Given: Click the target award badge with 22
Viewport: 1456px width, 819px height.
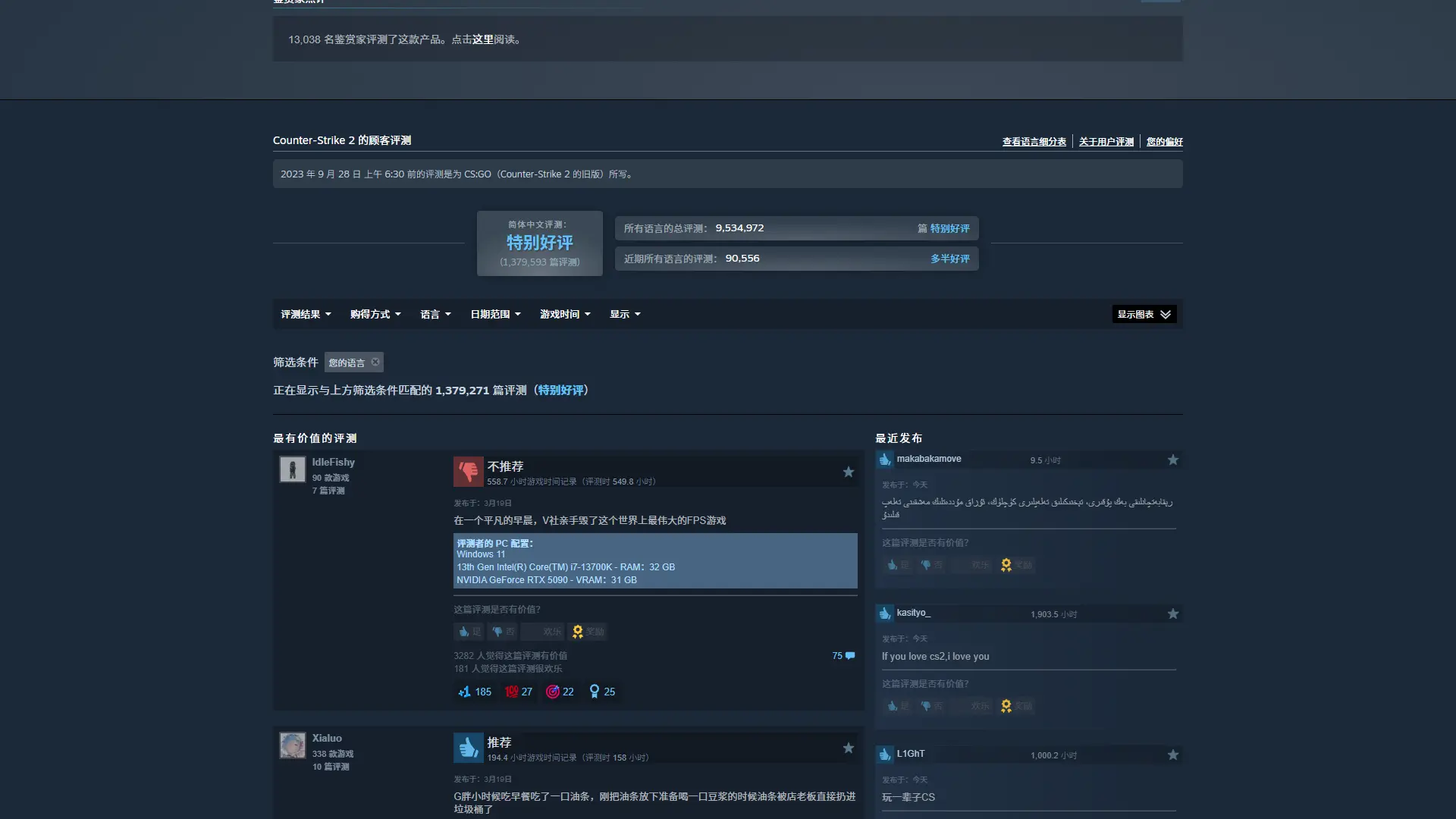Looking at the screenshot, I should coord(560,692).
